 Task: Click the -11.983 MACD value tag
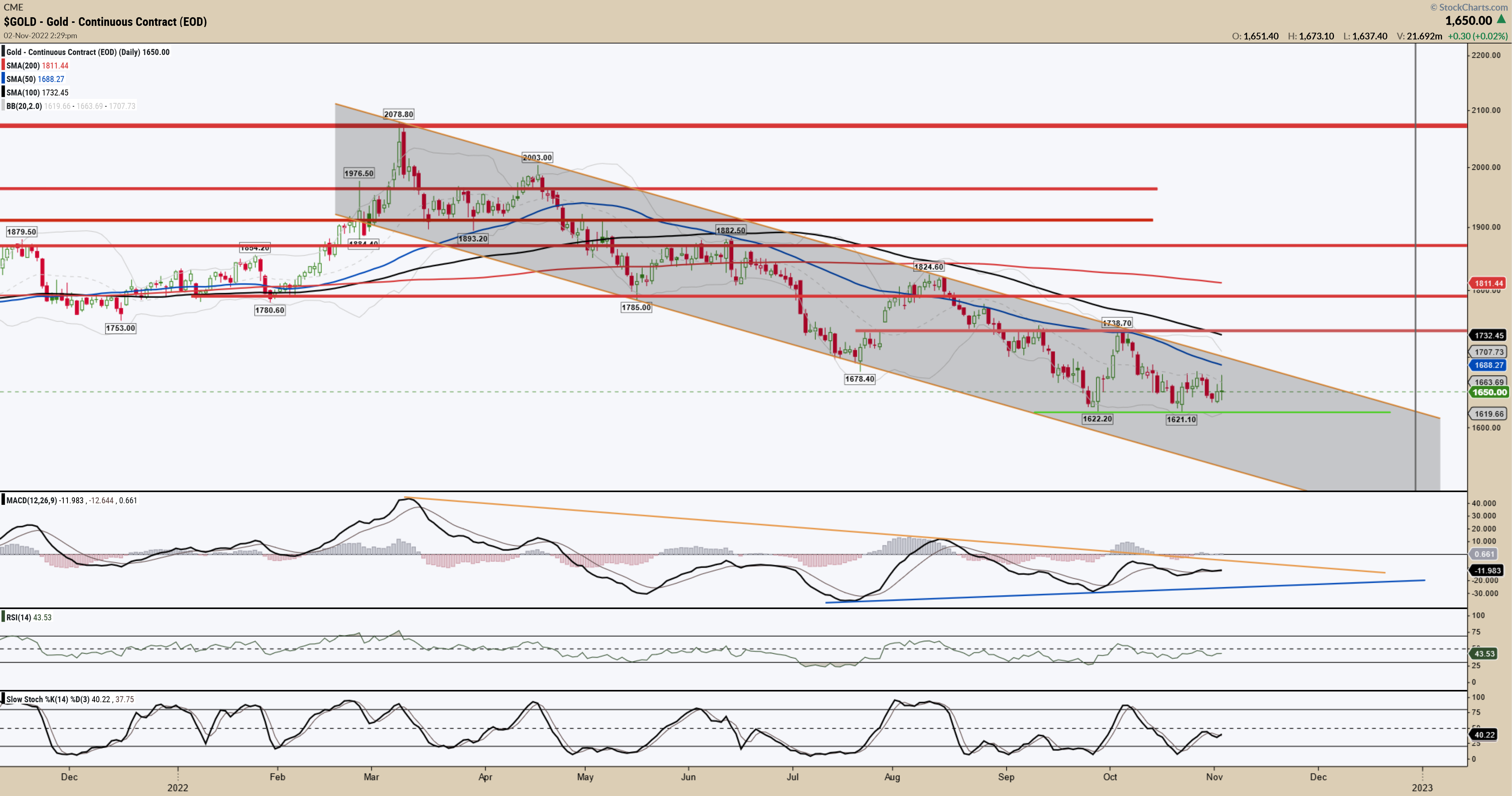(1487, 571)
